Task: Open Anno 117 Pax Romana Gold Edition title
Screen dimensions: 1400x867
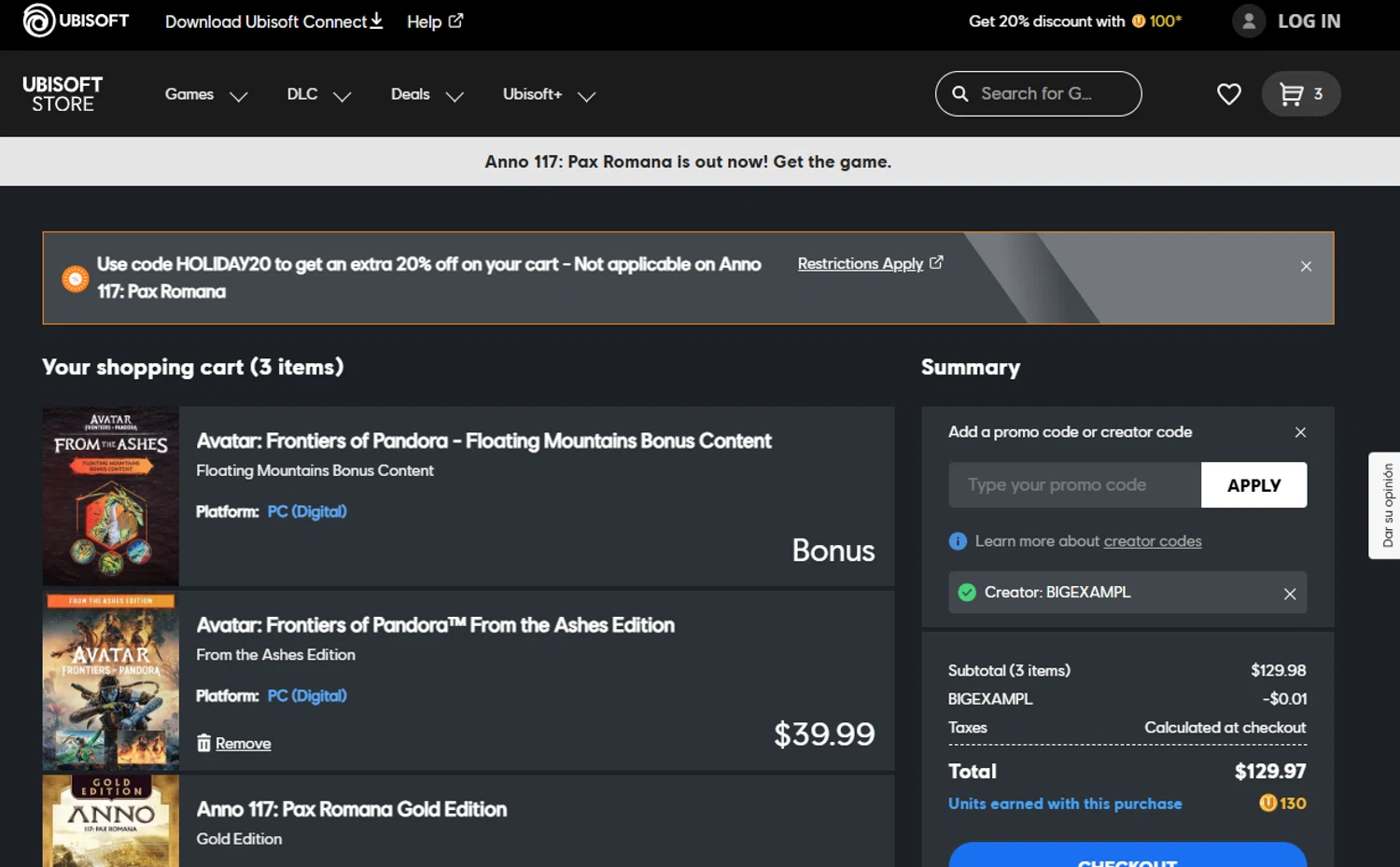Action: pos(351,809)
